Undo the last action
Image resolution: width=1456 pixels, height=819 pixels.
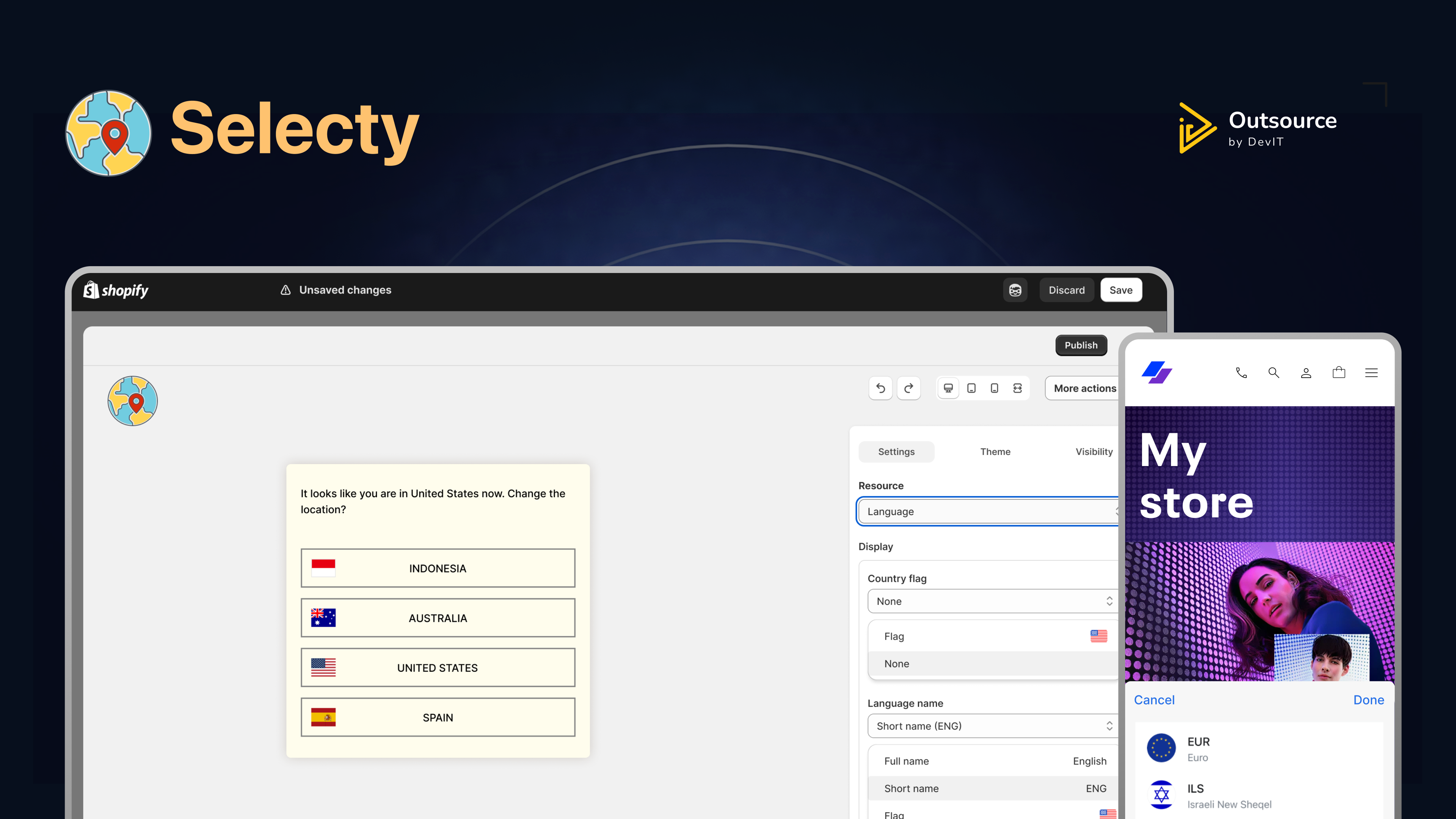coord(880,388)
